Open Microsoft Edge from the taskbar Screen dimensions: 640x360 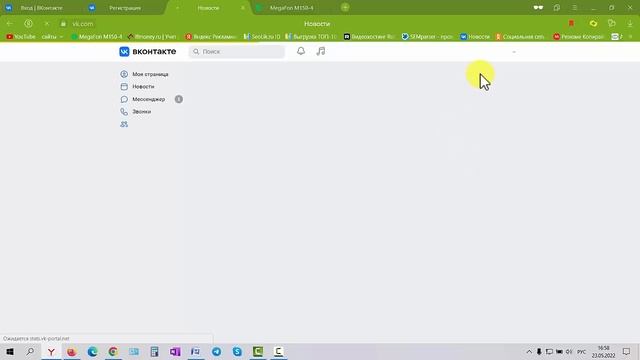[93, 351]
